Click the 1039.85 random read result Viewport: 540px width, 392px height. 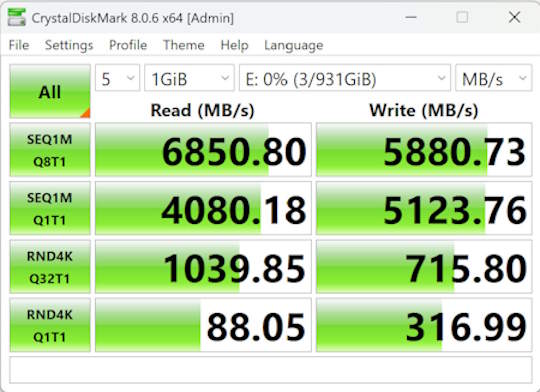203,267
